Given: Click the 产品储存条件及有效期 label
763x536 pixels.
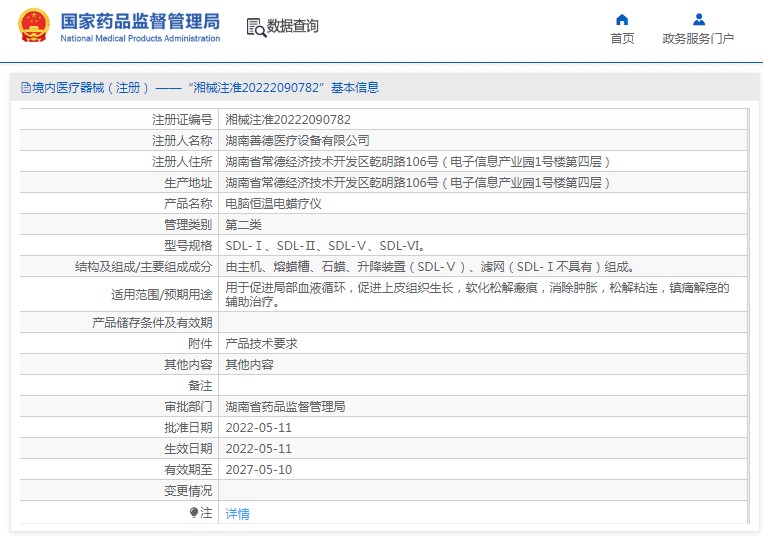Looking at the screenshot, I should 152,322.
